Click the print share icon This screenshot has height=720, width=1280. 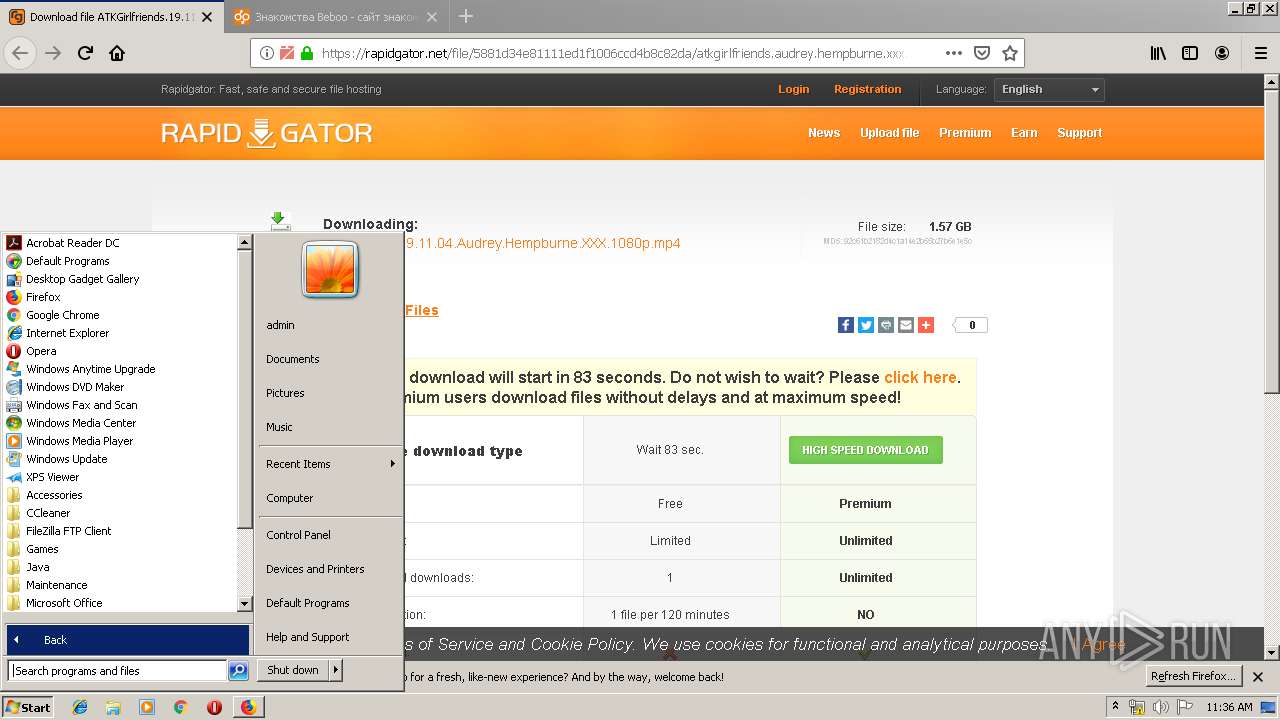[886, 325]
